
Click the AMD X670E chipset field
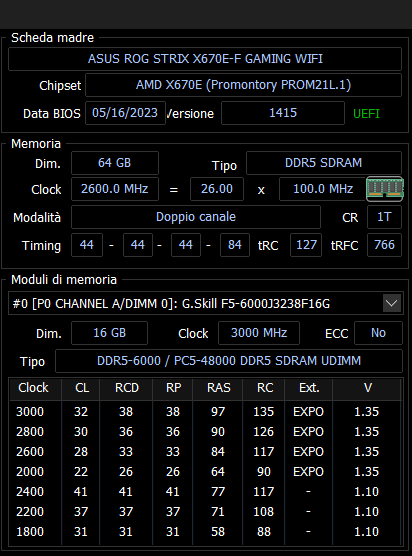click(243, 85)
